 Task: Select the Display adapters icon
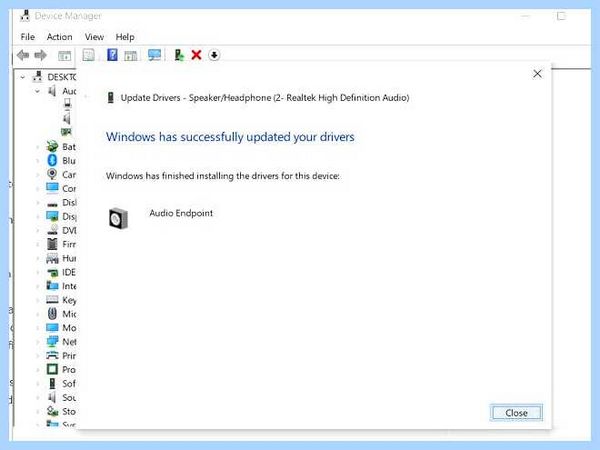coord(52,216)
